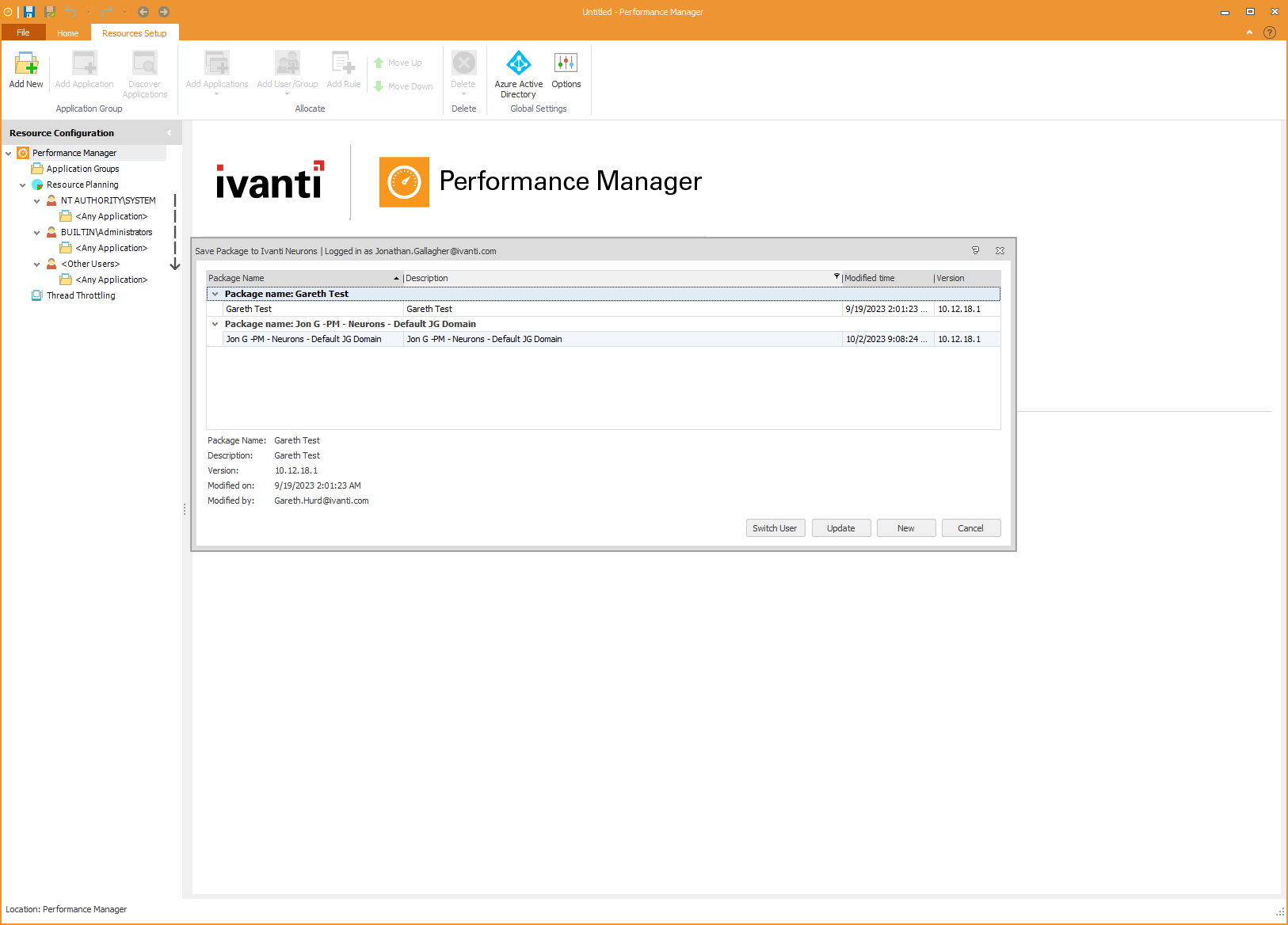Click the Switch User button

775,527
